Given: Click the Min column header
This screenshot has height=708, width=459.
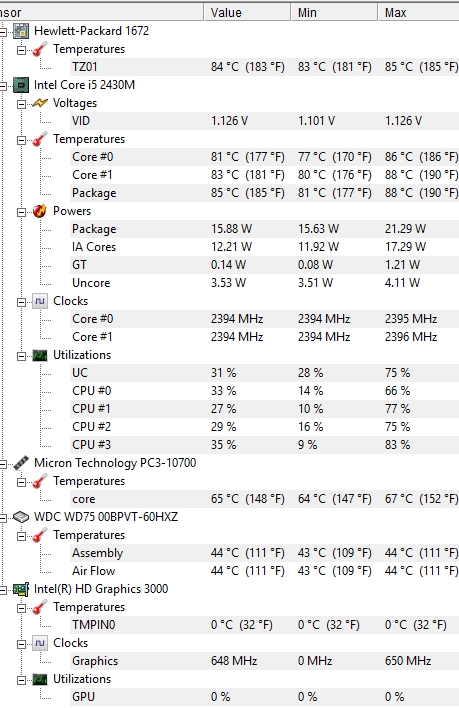Looking at the screenshot, I should [334, 12].
